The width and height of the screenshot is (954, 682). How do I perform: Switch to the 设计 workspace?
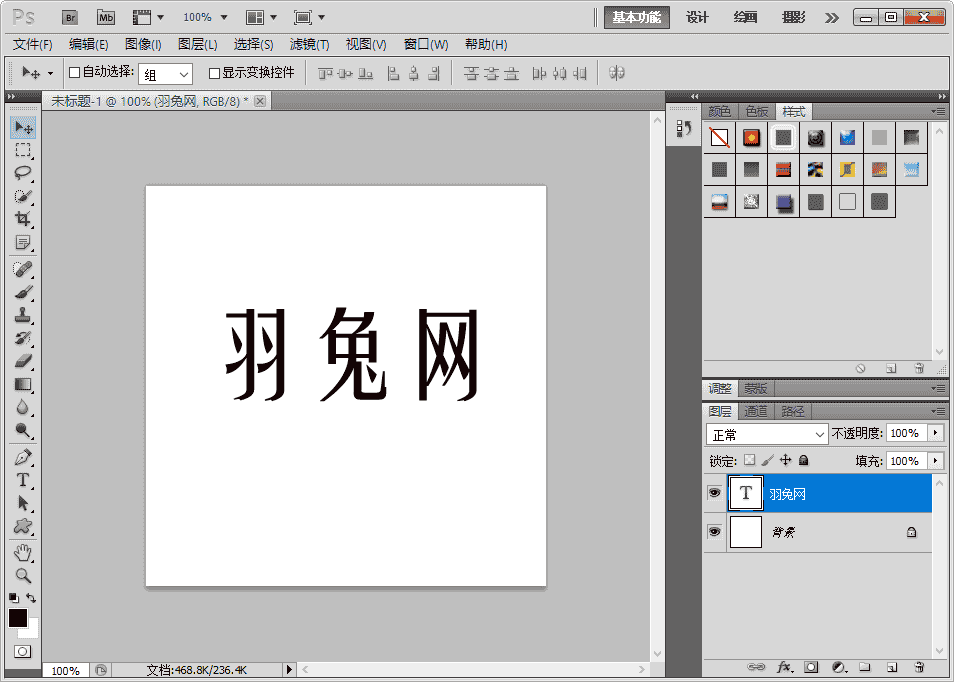[697, 17]
